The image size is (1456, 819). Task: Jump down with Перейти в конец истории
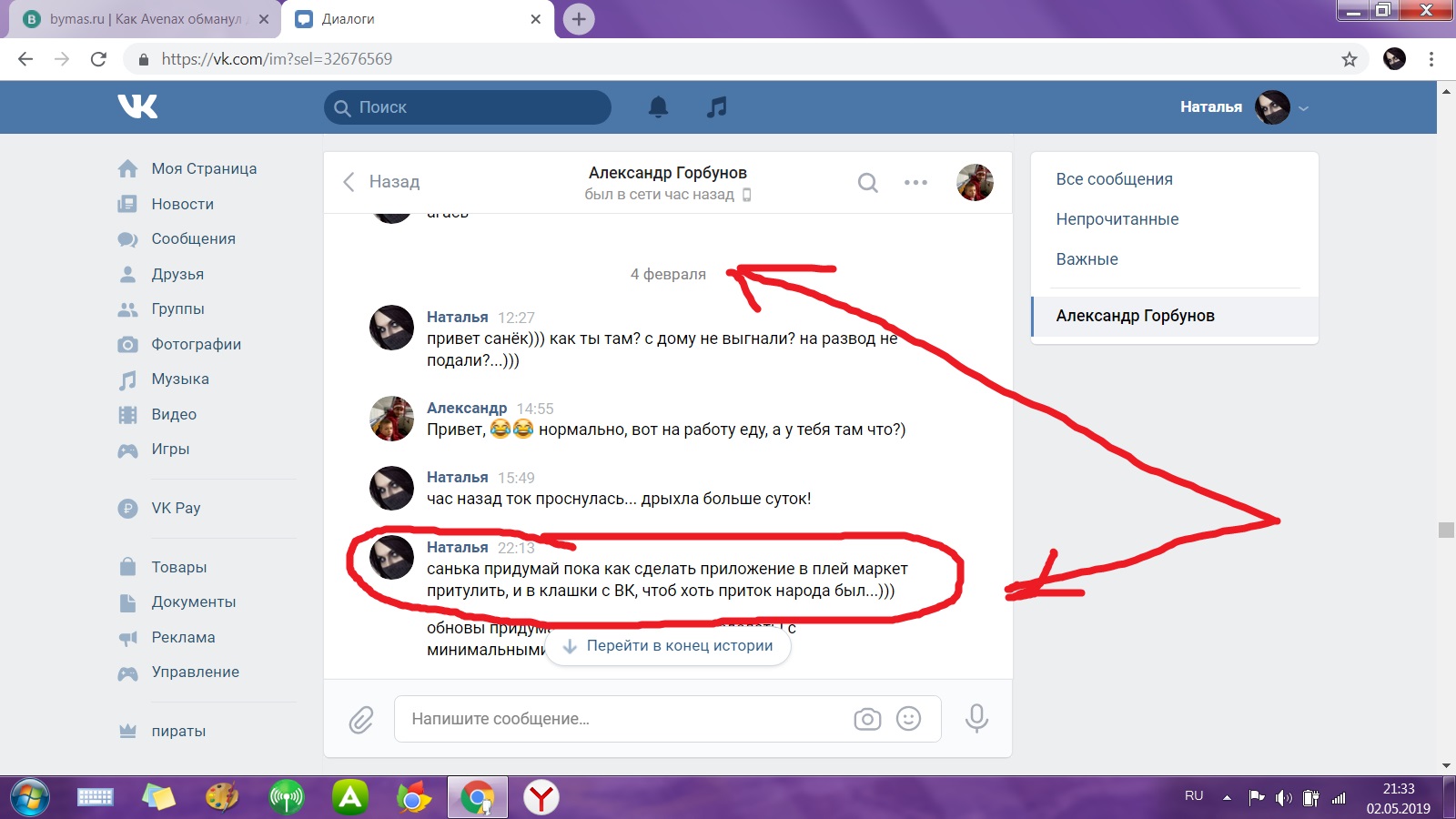click(668, 646)
